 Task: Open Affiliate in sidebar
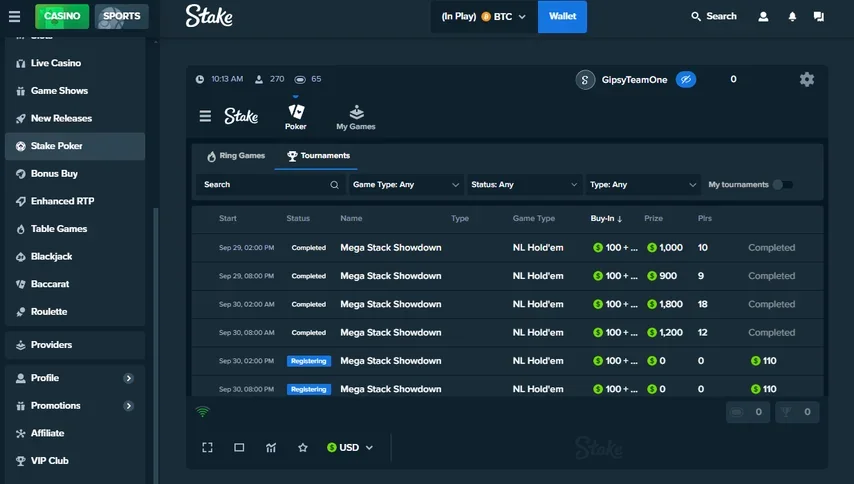point(75,433)
